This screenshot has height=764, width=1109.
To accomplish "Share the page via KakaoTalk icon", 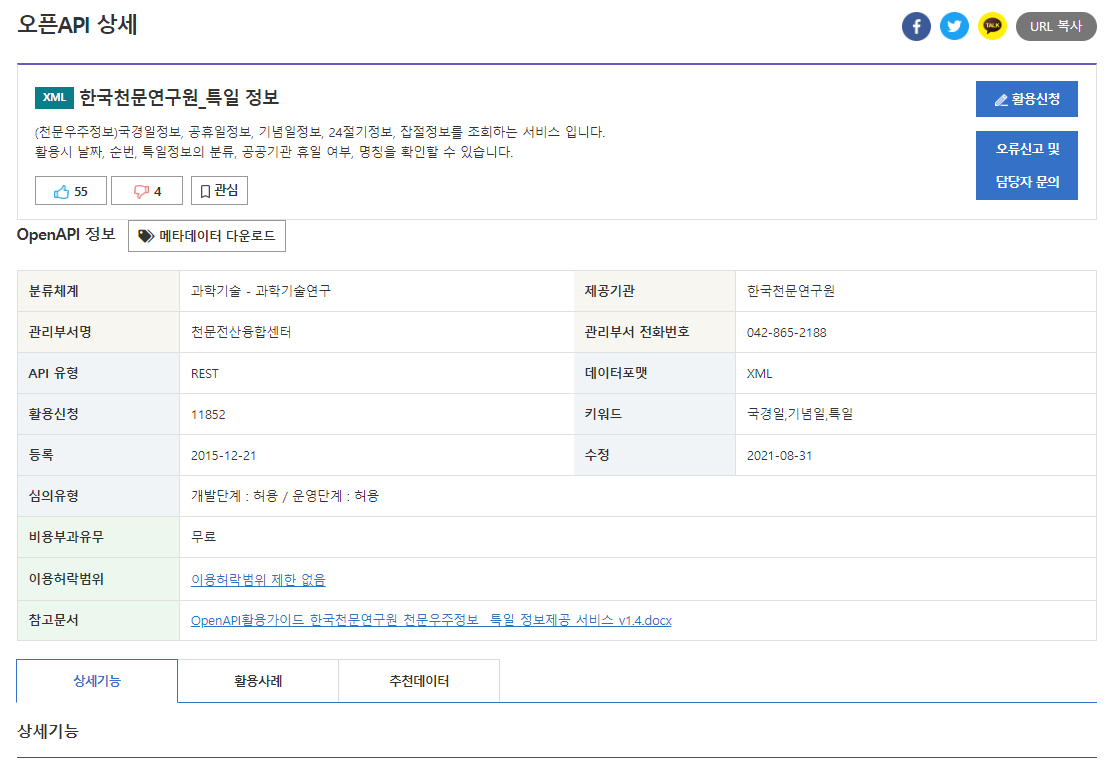I will [992, 27].
